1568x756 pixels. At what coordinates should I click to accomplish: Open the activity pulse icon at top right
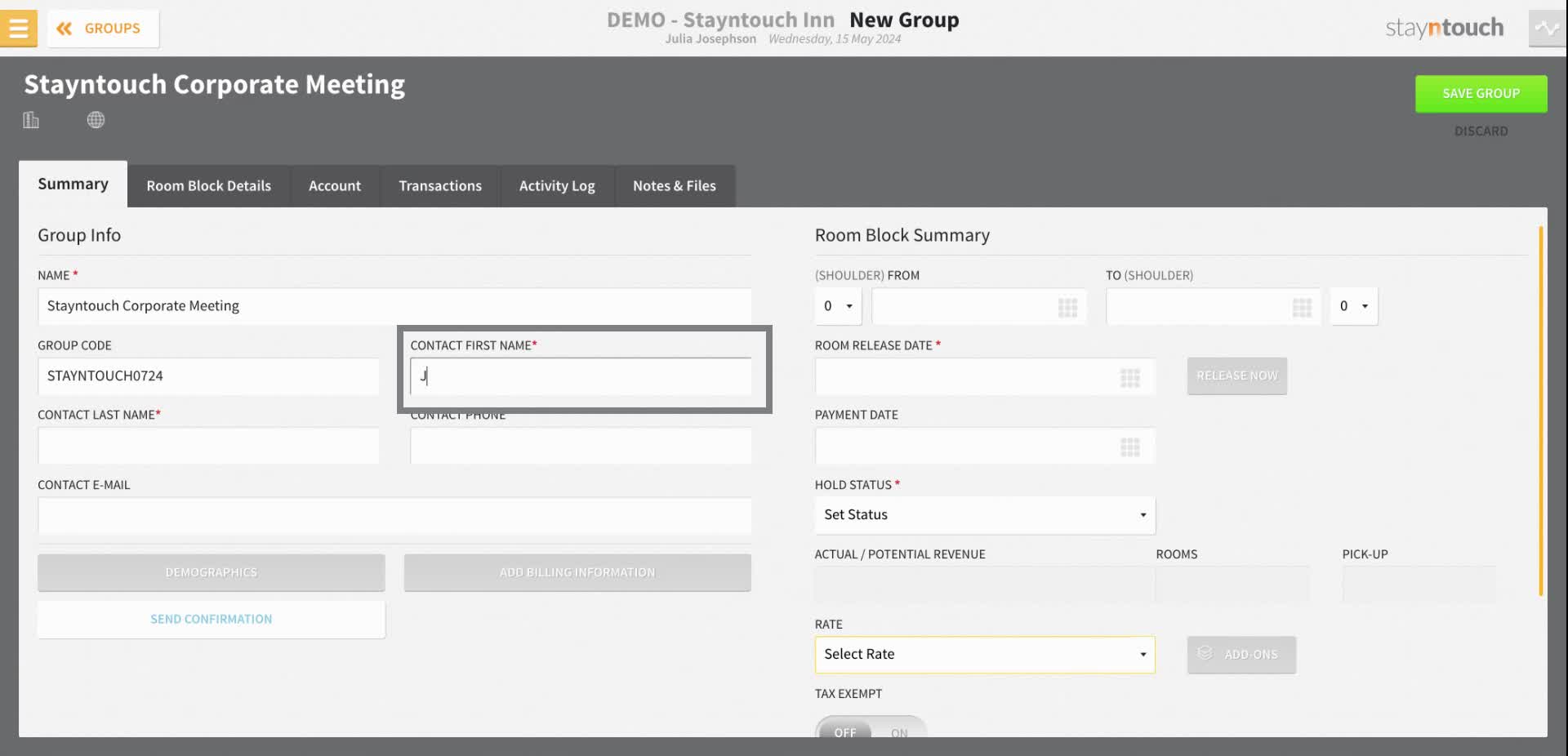pyautogui.click(x=1547, y=29)
